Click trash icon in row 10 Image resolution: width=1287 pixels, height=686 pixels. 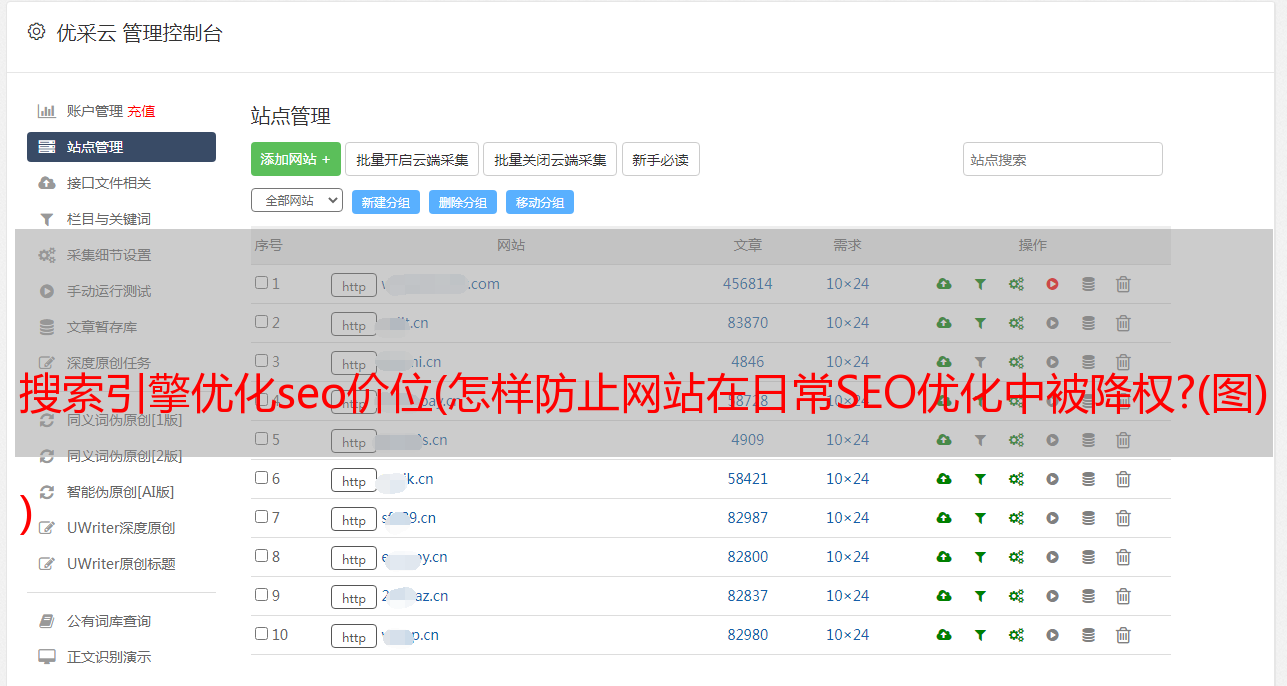[1123, 635]
